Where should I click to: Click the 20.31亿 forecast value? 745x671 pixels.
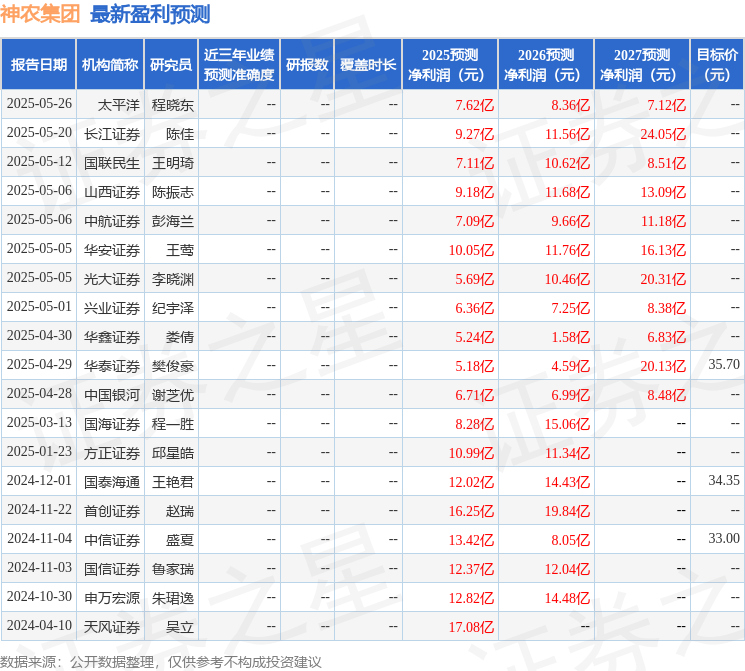(663, 279)
